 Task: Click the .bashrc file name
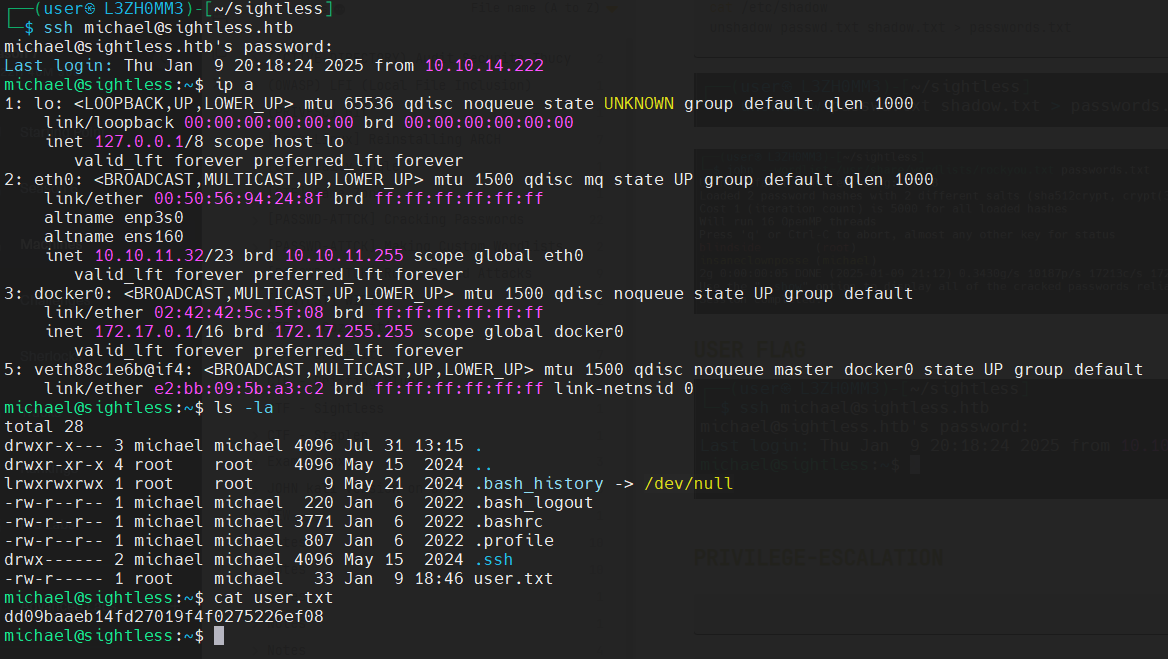(x=509, y=521)
